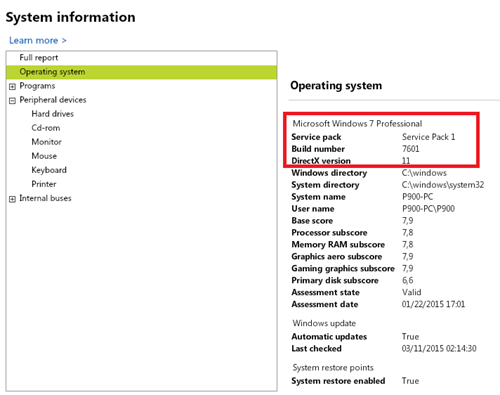Collapse the Peripheral devices node
500x395 pixels.
pos(12,101)
